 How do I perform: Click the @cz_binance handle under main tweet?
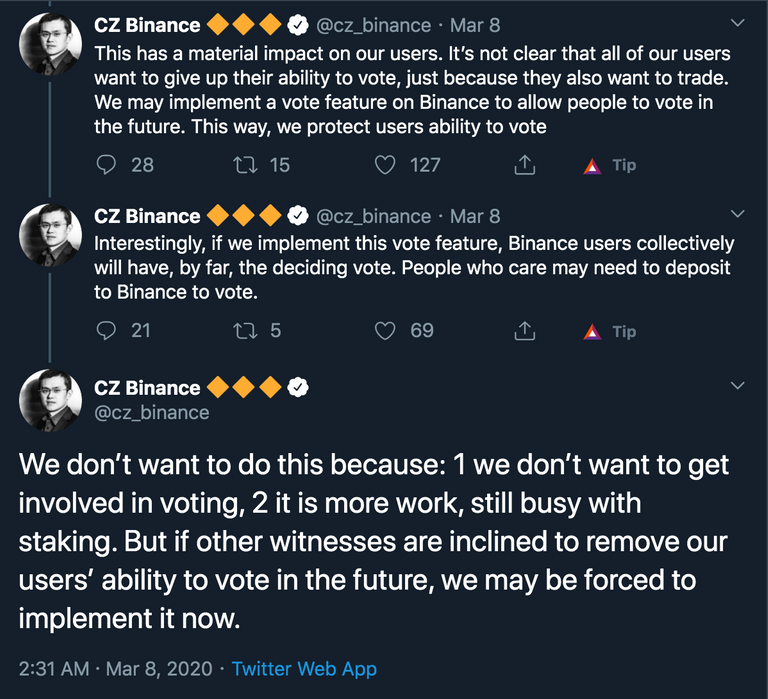[151, 412]
